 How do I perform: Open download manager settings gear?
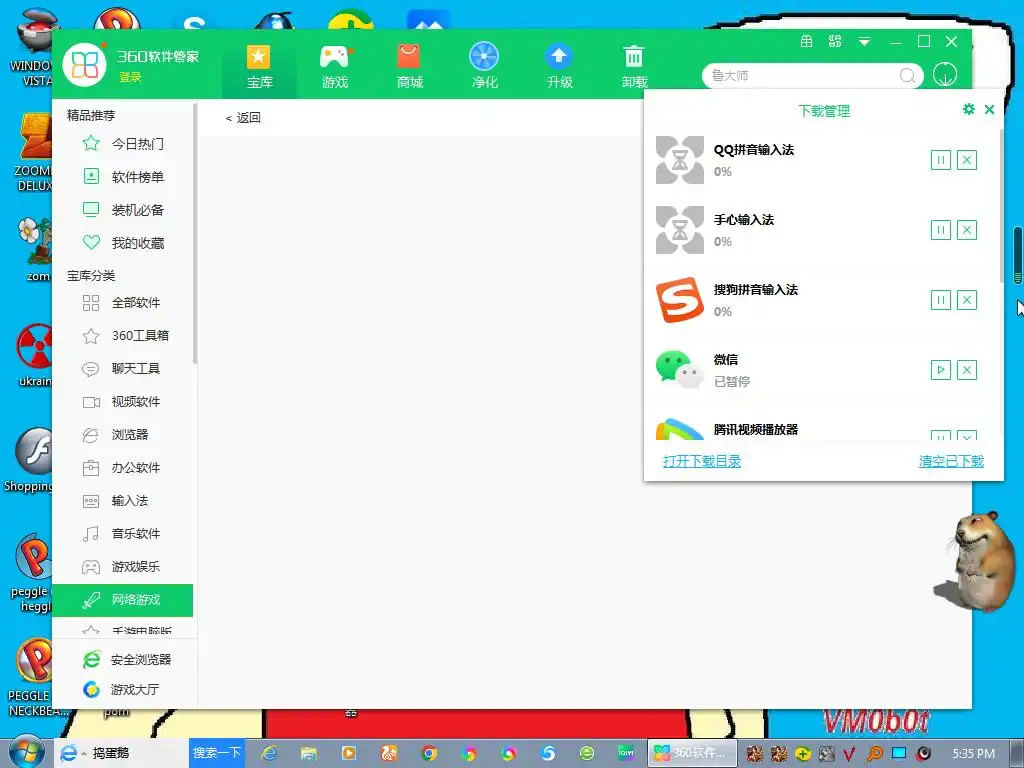coord(968,109)
